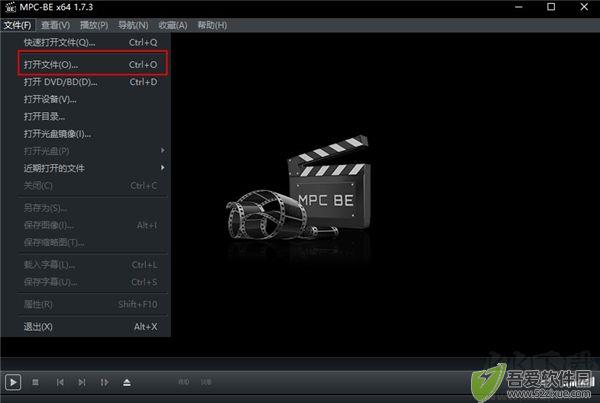This screenshot has width=600, height=403.
Task: Open the 收藏(A) menu
Action: (173, 25)
